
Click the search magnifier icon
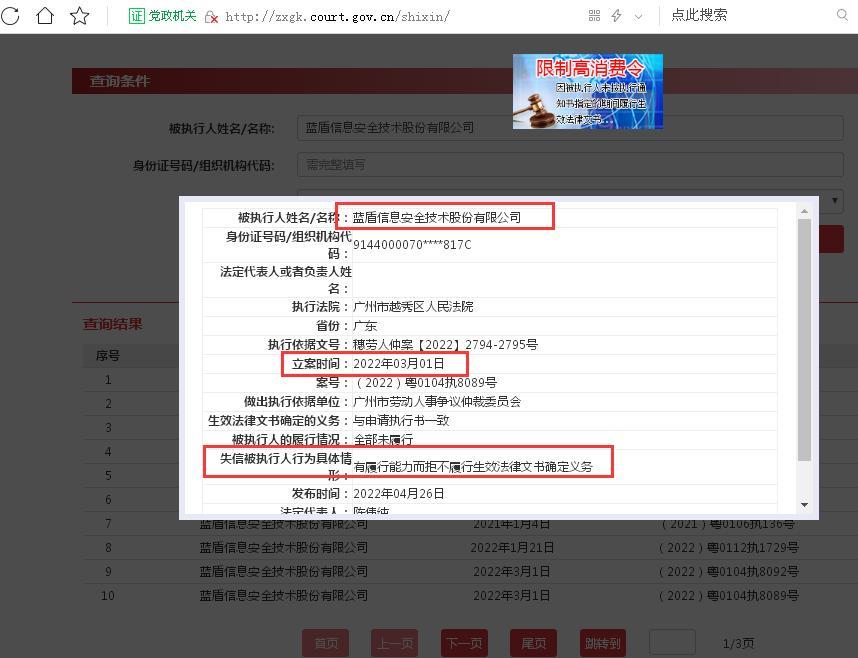pyautogui.click(x=843, y=15)
